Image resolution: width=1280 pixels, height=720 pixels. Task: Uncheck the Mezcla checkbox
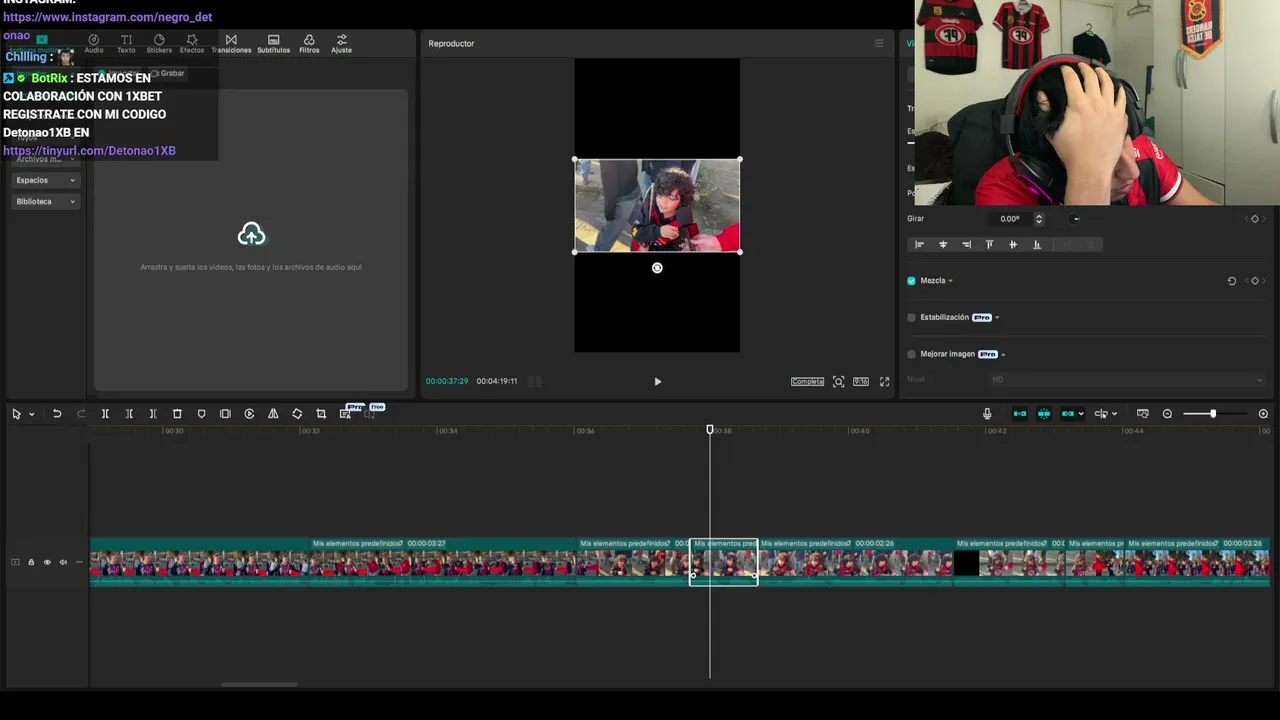pyautogui.click(x=911, y=281)
